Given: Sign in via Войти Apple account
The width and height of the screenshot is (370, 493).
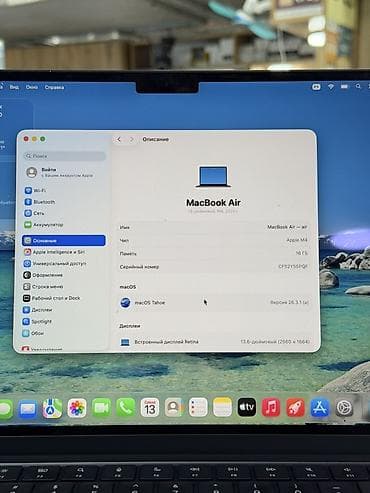Looking at the screenshot, I should pyautogui.click(x=60, y=172).
